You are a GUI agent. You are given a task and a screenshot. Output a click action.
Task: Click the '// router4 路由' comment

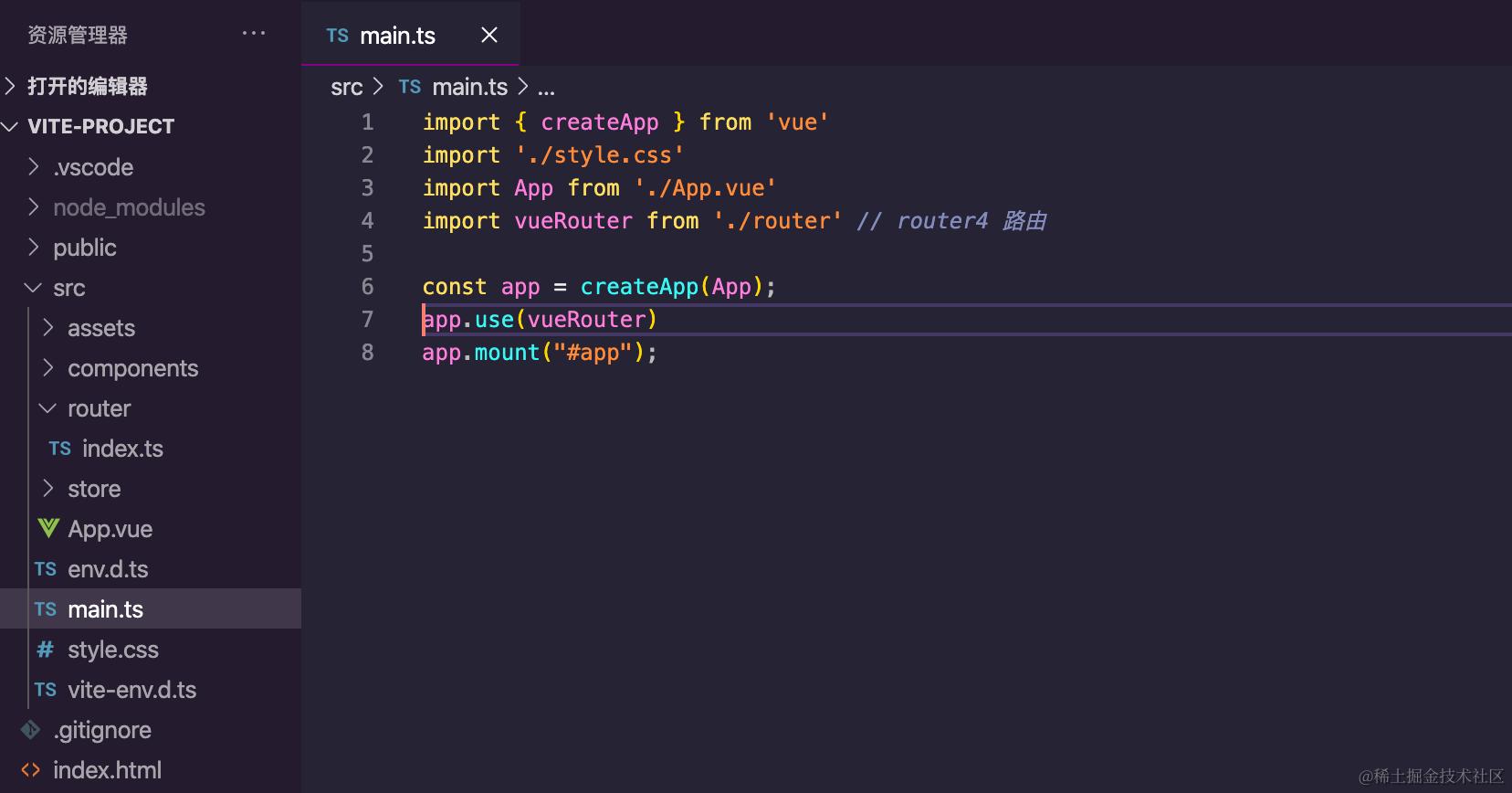click(x=951, y=221)
